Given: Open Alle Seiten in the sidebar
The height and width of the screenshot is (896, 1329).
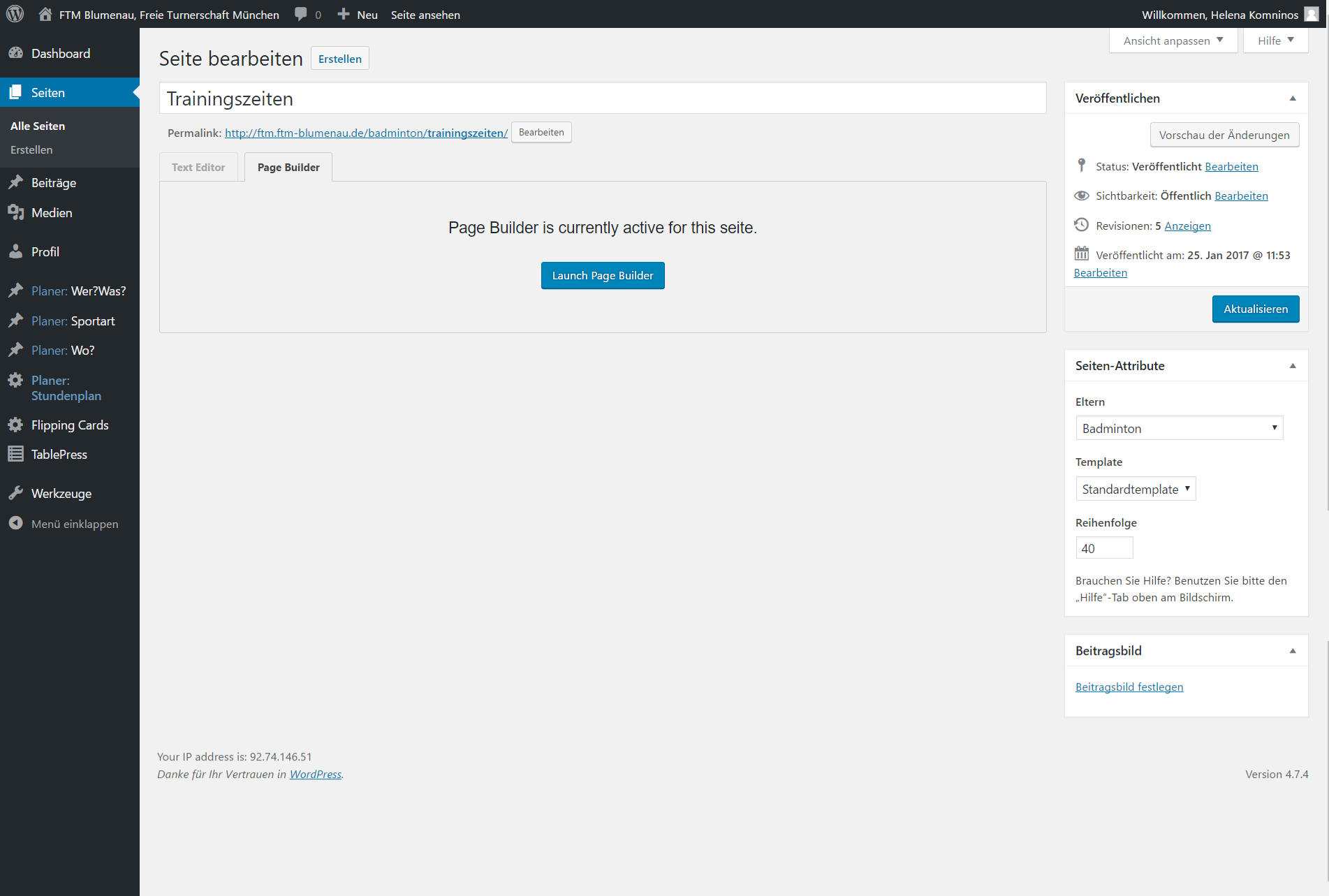Looking at the screenshot, I should (38, 126).
